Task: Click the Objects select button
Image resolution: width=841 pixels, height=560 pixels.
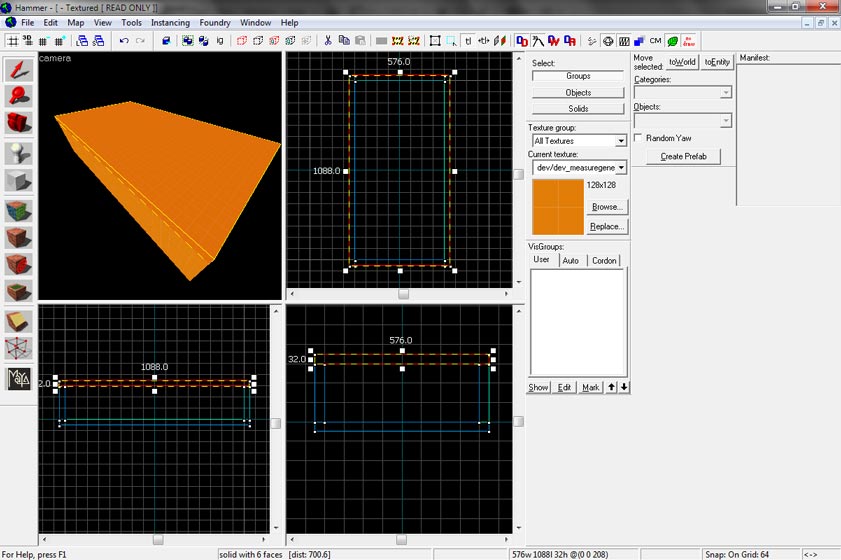Action: coord(578,93)
